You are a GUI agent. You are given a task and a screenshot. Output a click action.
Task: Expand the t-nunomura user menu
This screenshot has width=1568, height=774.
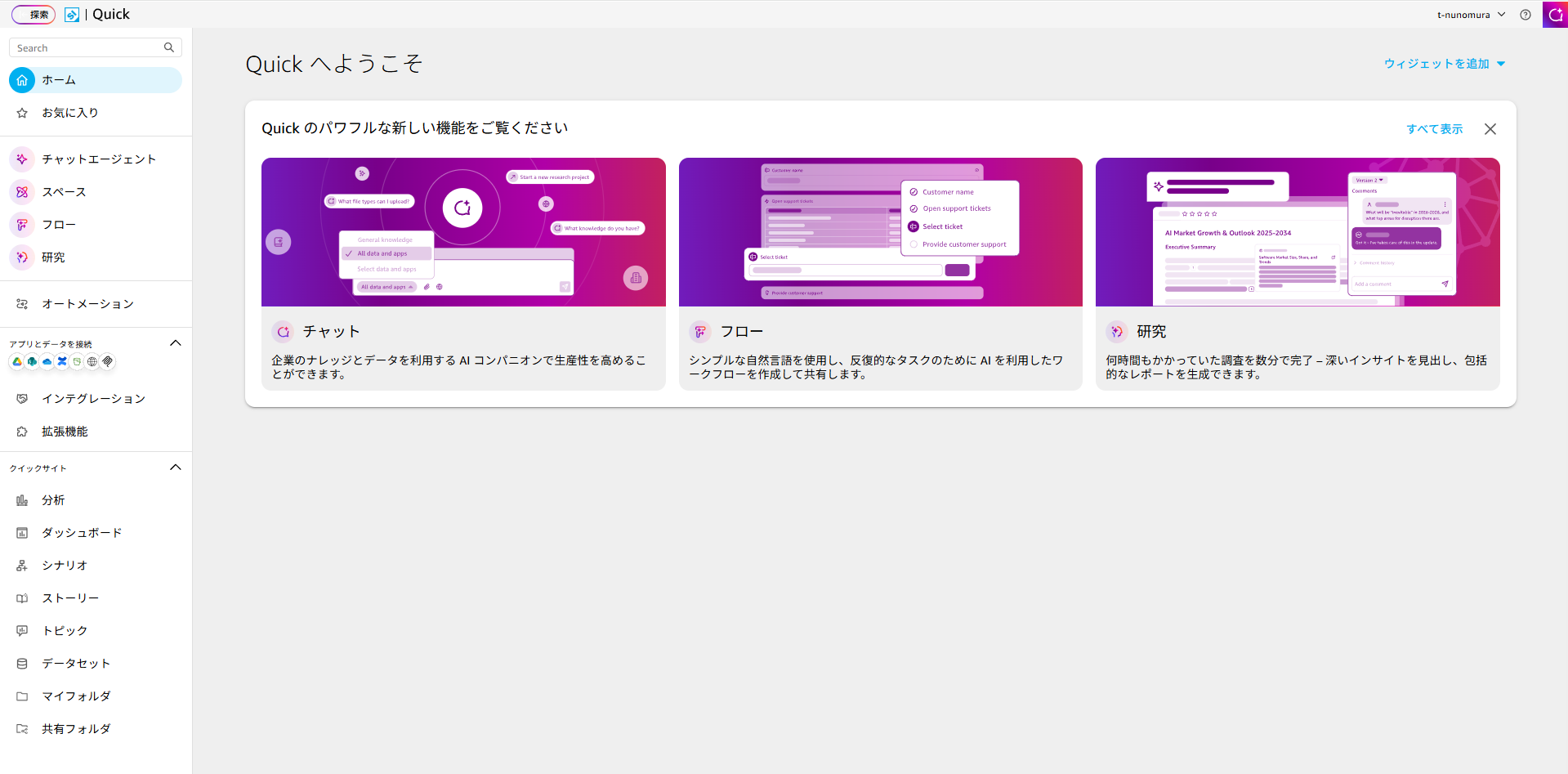[1471, 15]
